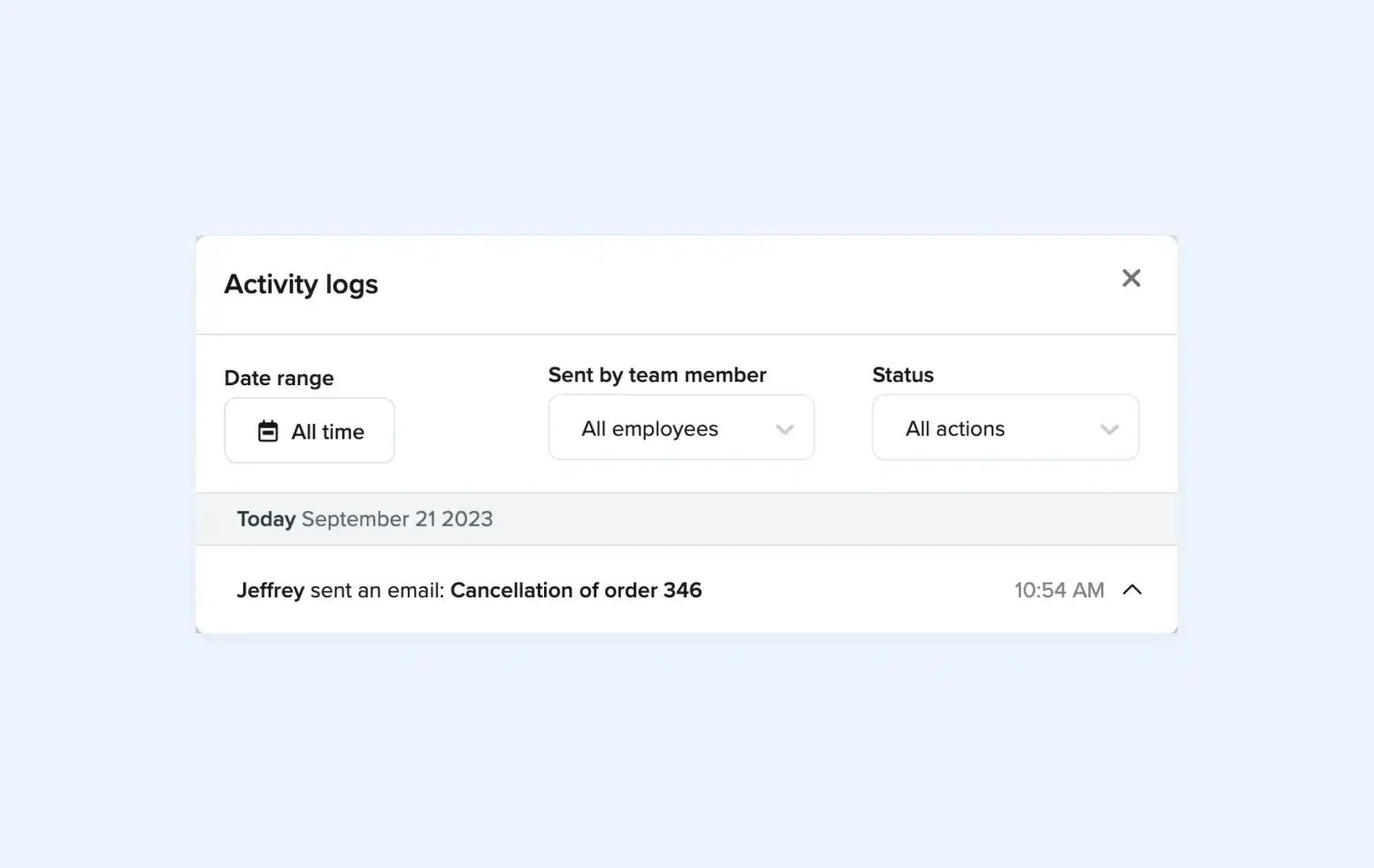Click the Status label above the dropdown

tap(903, 374)
